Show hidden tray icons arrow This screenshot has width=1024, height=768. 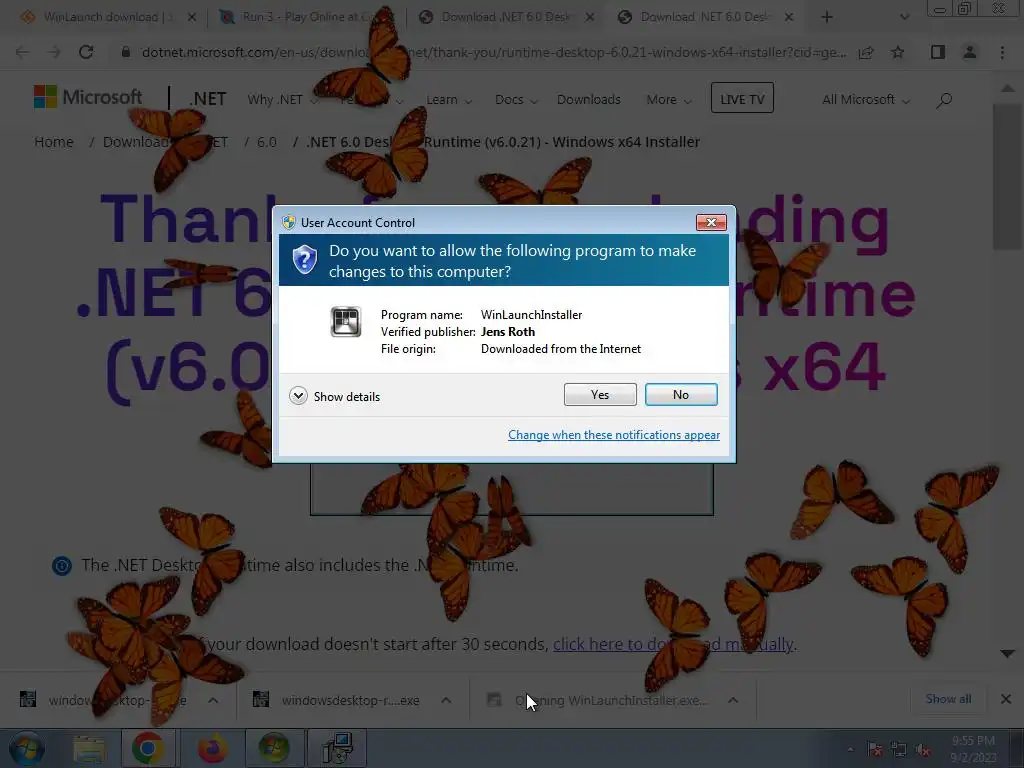point(850,750)
